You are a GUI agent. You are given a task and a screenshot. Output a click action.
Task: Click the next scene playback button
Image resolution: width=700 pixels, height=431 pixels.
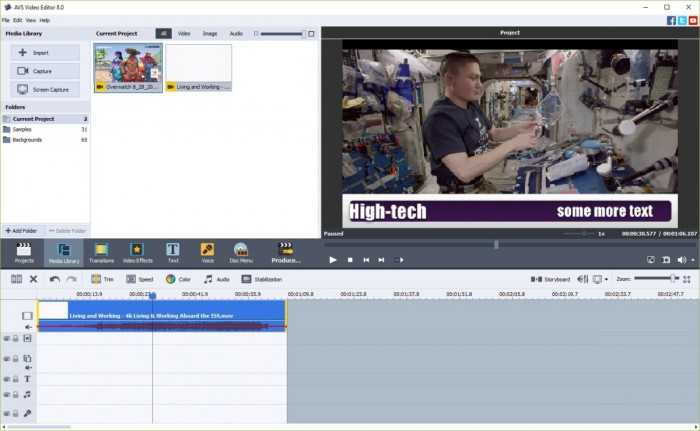point(399,259)
